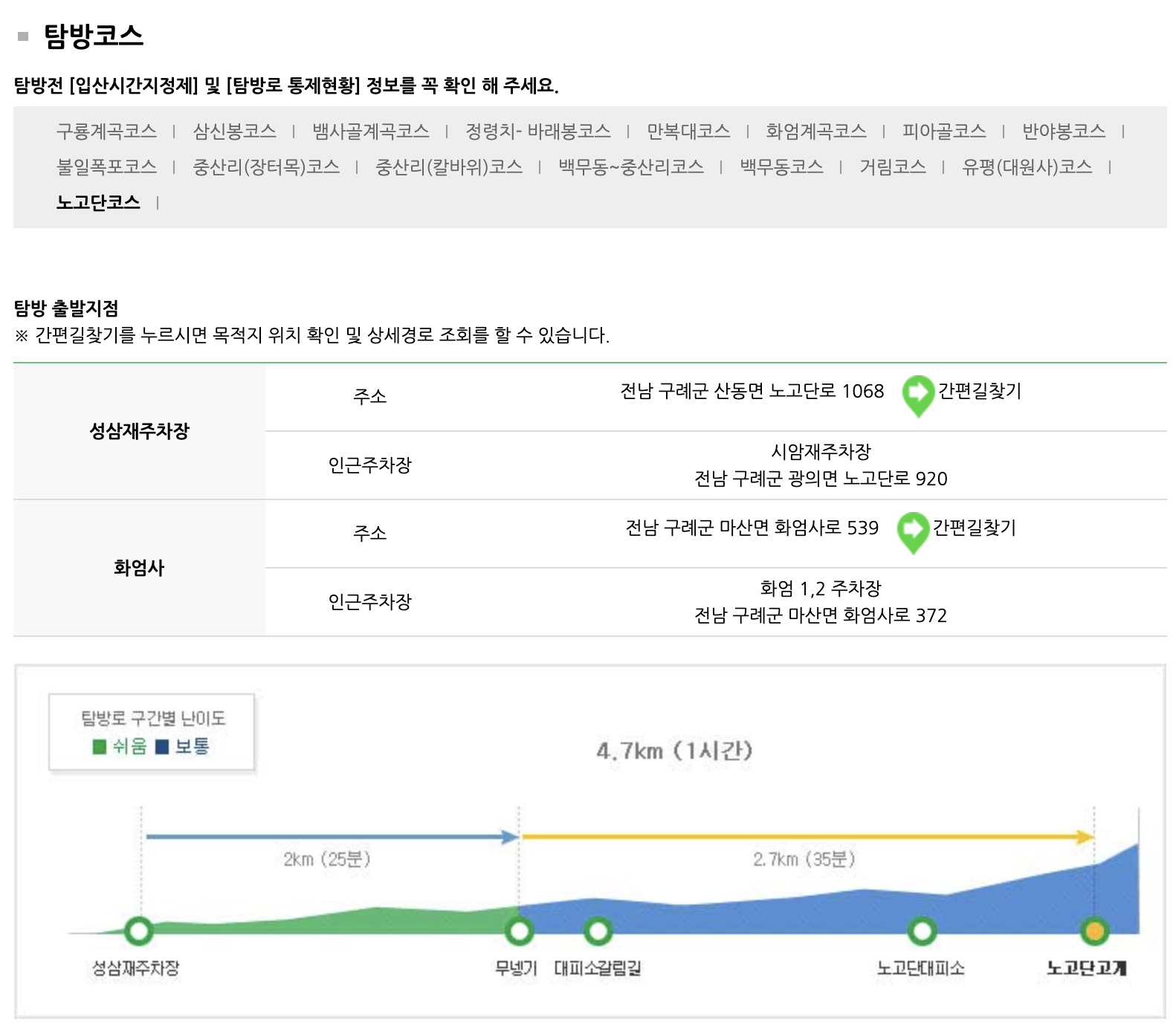The width and height of the screenshot is (1176, 1036).
Task: Open the 구룡계곡코스 course tab
Action: (x=106, y=132)
